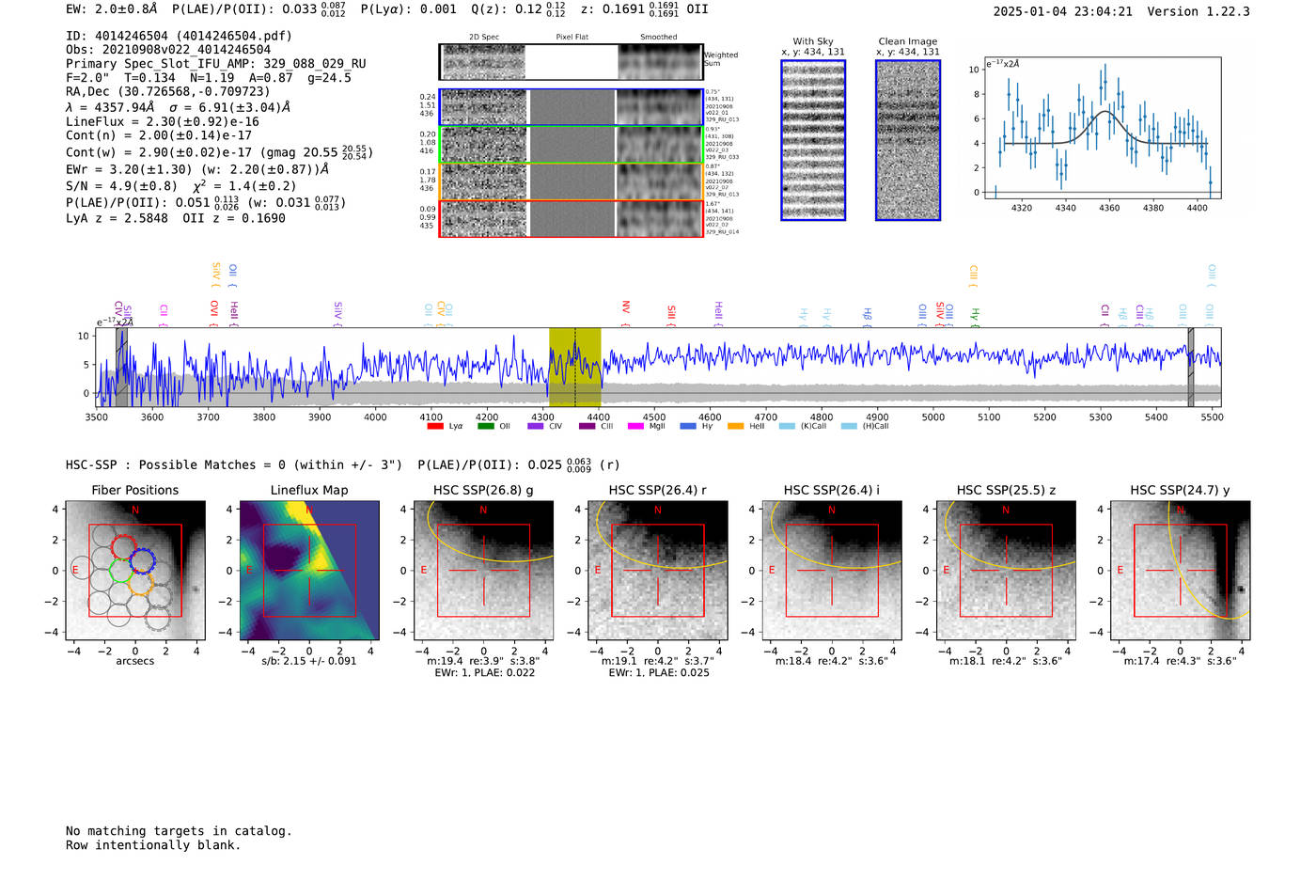Screen dimensions: 1316x896
Task: Click the Smoothed column header
Action: [659, 38]
